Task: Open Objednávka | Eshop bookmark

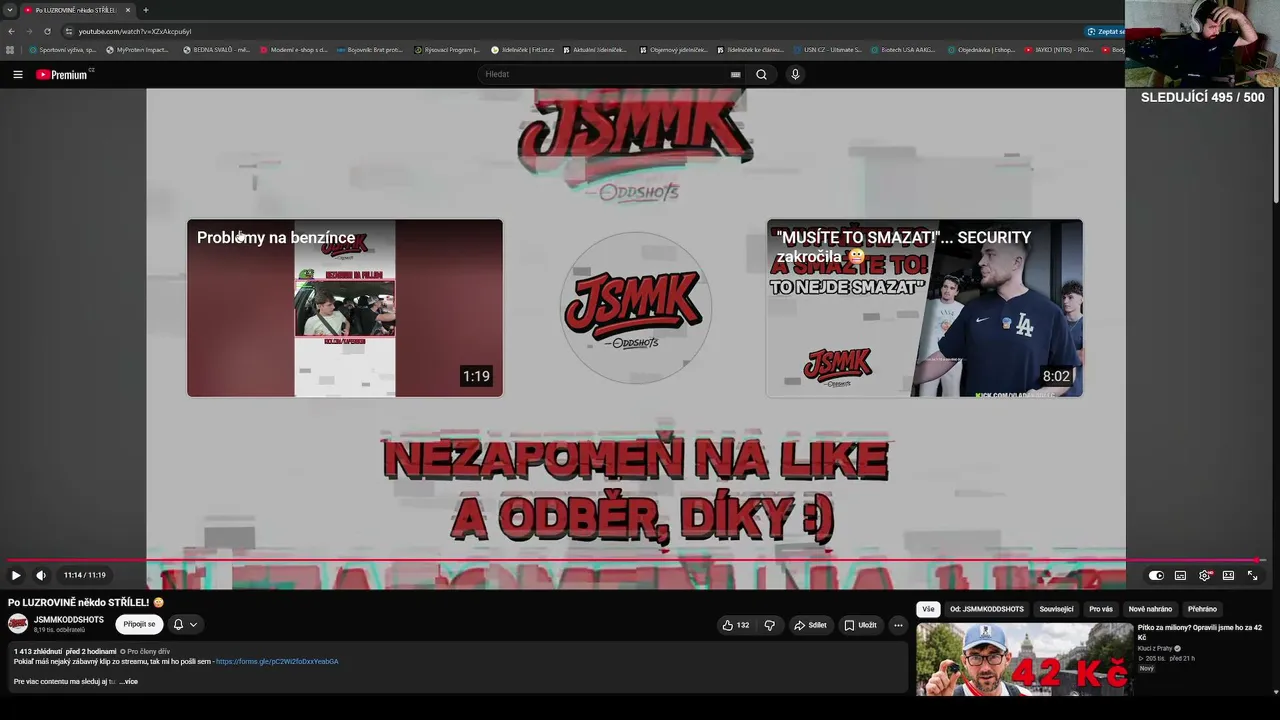Action: pos(981,50)
